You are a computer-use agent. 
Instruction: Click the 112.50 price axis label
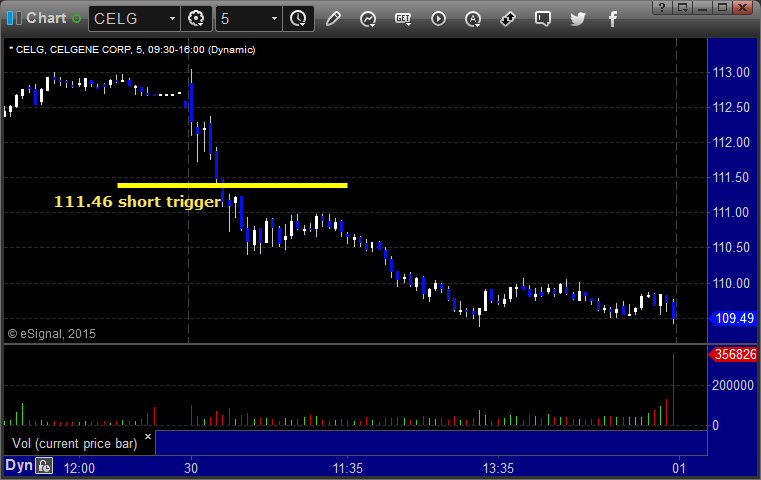tap(731, 107)
